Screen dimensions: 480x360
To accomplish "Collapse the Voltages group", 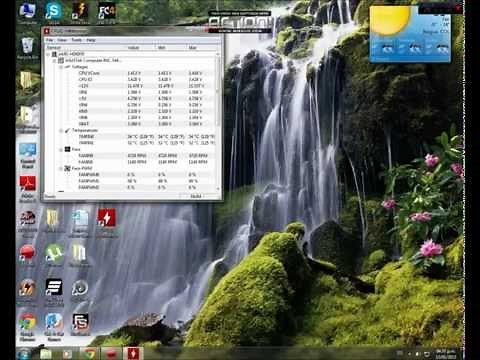I will click(61, 67).
